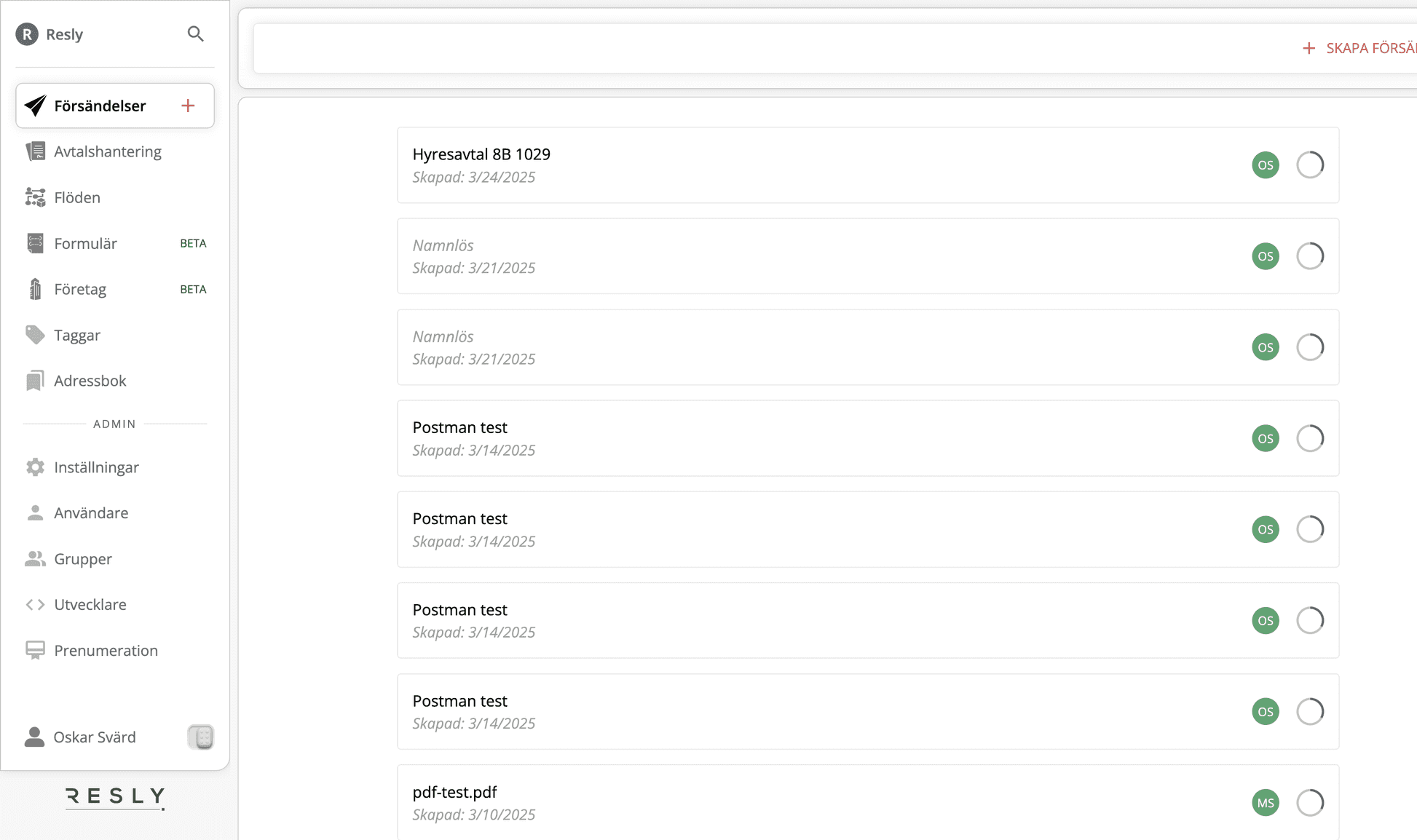
Task: Click the plus icon next to Försändelser
Action: (188, 106)
